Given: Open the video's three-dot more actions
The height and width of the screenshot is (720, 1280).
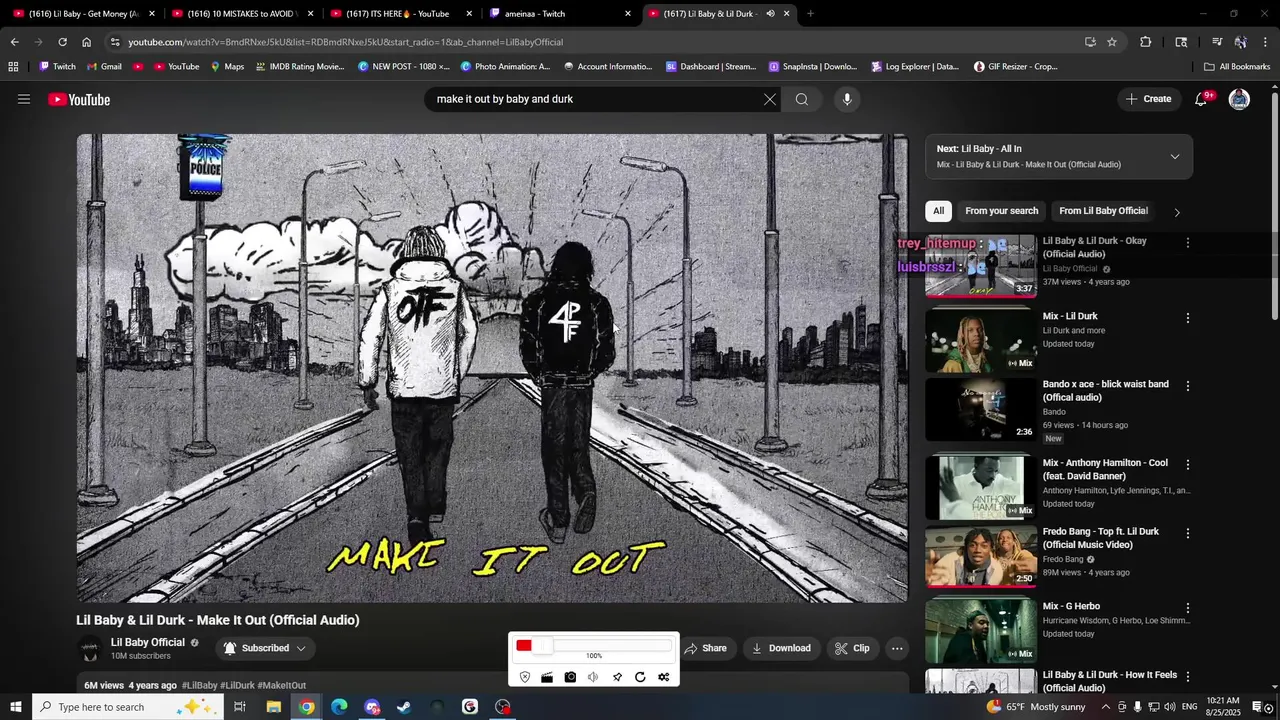Looking at the screenshot, I should click(897, 648).
